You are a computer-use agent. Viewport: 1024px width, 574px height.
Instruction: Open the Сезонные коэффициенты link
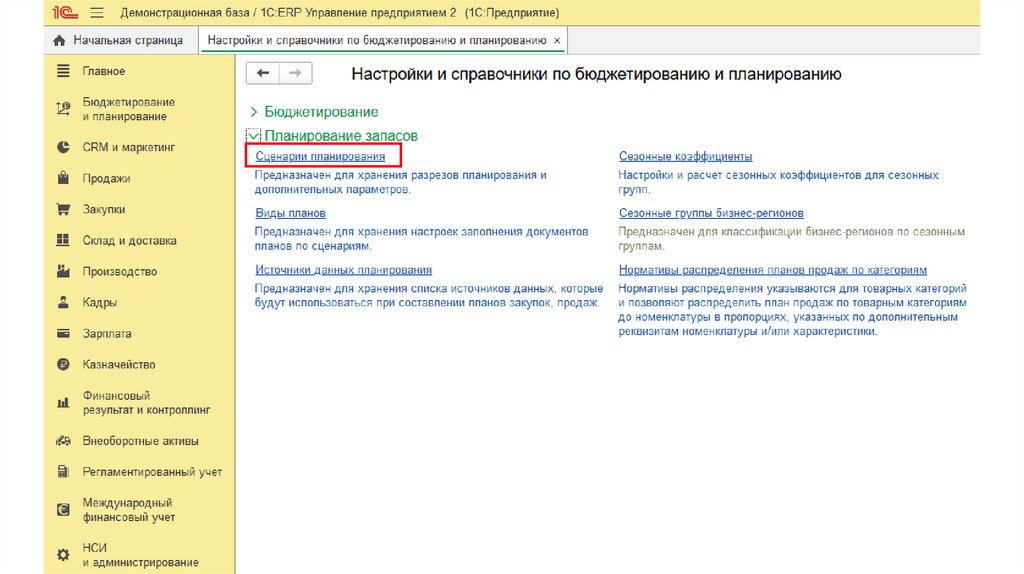[x=685, y=157]
